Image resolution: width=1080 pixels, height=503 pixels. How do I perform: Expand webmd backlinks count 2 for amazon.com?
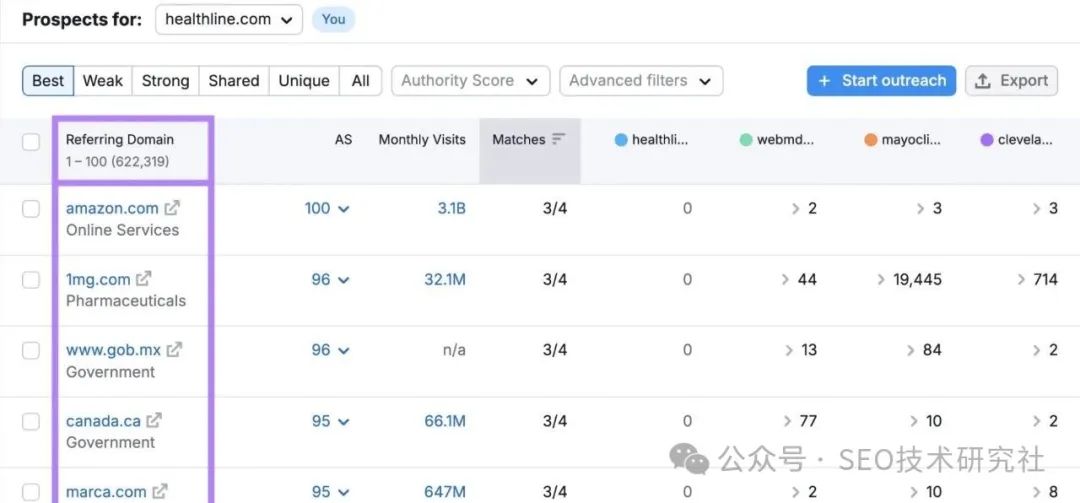(804, 208)
